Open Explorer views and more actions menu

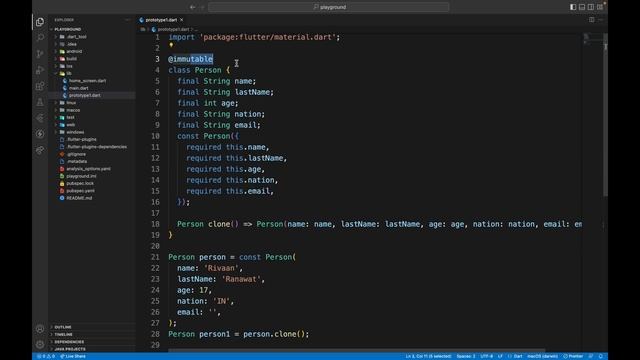tap(127, 20)
